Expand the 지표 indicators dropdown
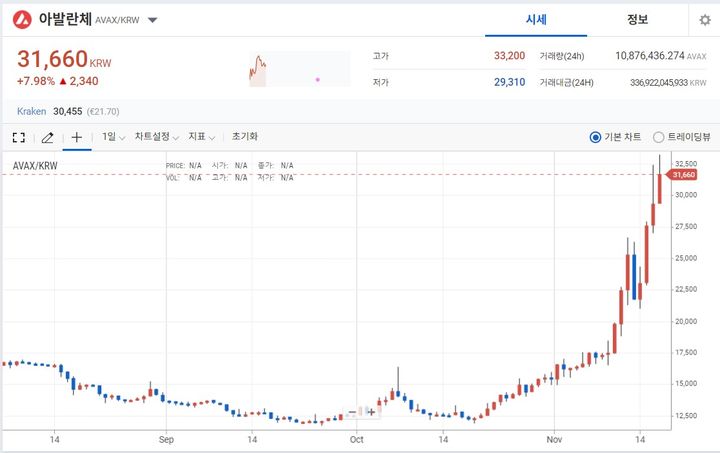720x453 pixels. (x=202, y=137)
